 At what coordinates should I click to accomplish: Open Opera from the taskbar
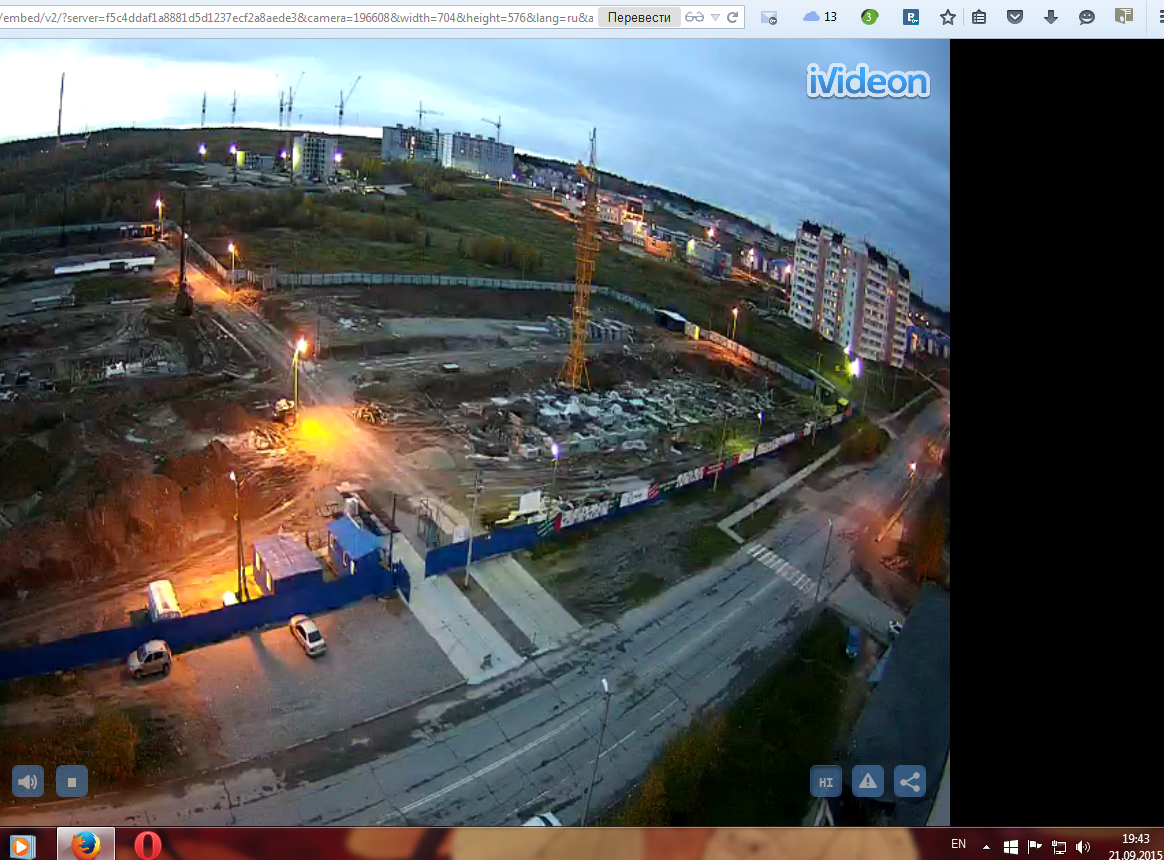147,845
